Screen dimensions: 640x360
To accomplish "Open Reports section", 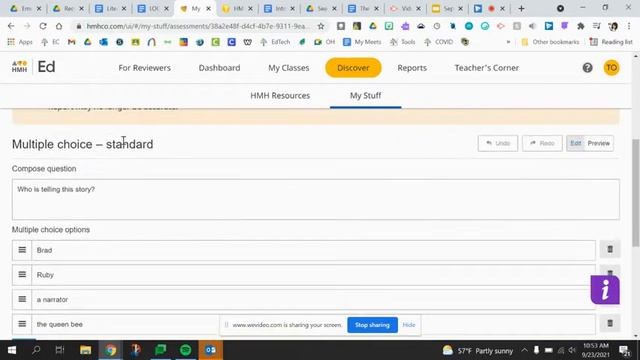I will 412,68.
